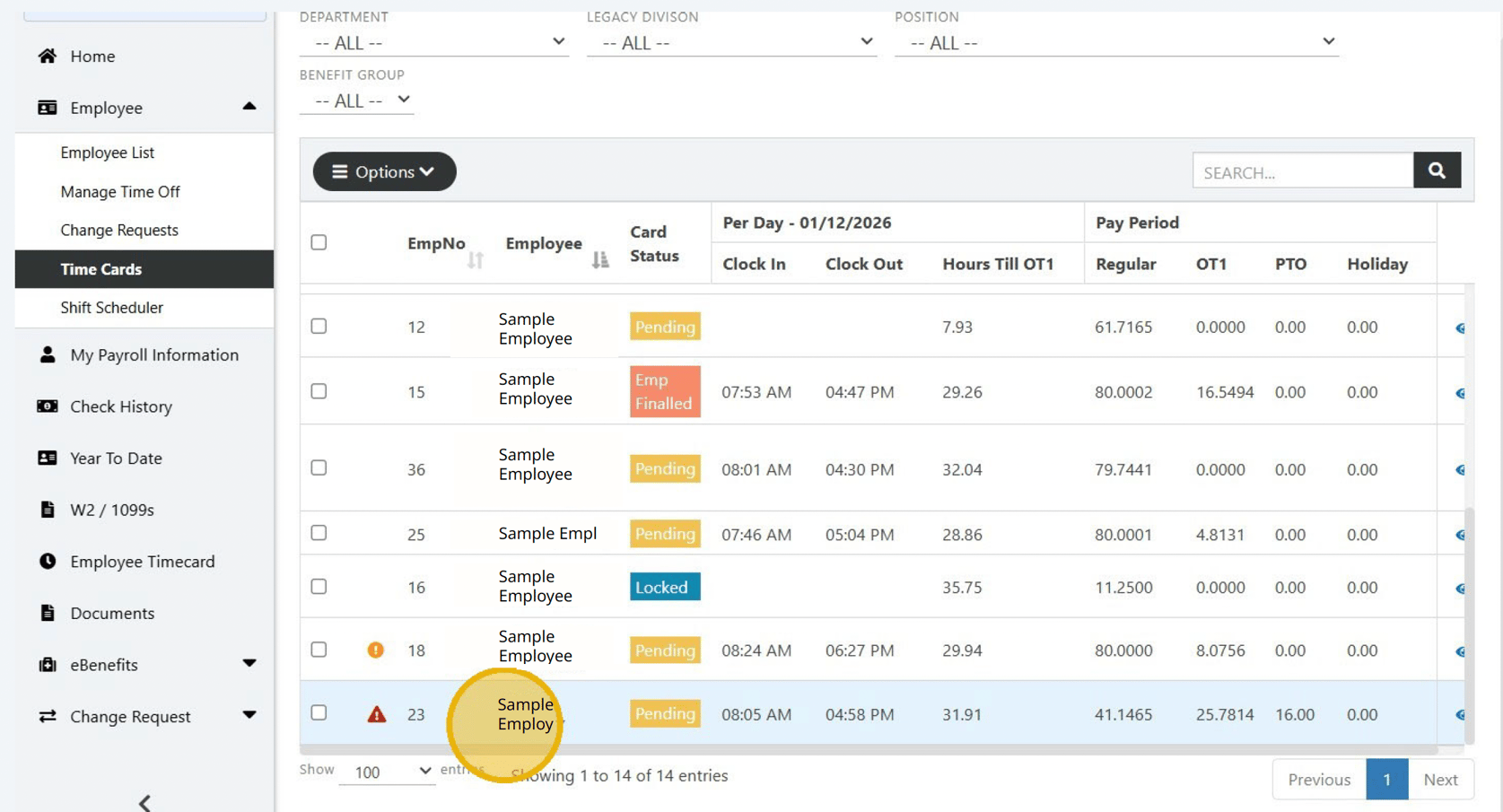The width and height of the screenshot is (1503, 812).
Task: Open the Department dropdown
Action: (x=434, y=42)
